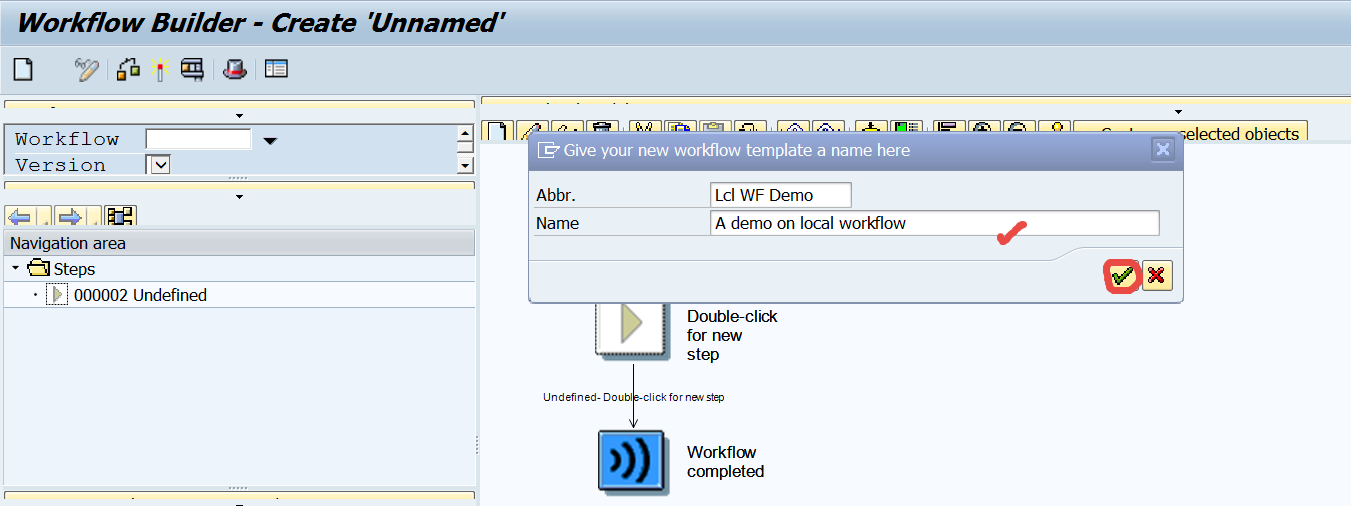Open the dropdown arrow next to Workflow field
Viewport: 1351px width, 506px height.
270,141
